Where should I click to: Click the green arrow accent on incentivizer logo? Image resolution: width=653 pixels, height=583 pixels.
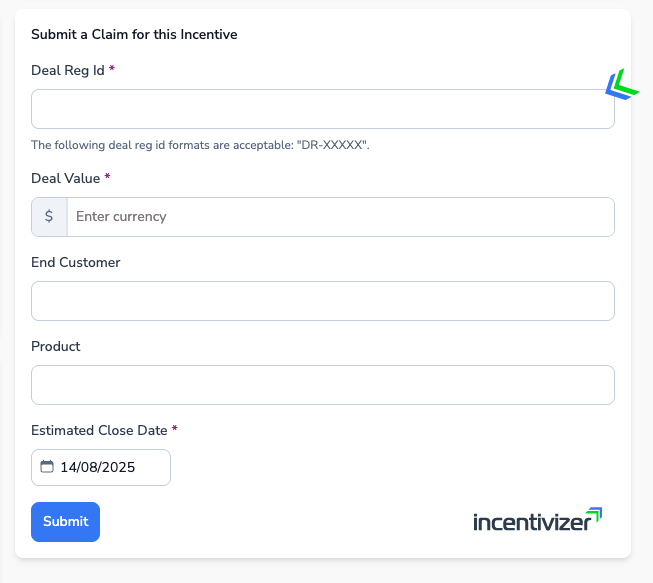point(595,514)
